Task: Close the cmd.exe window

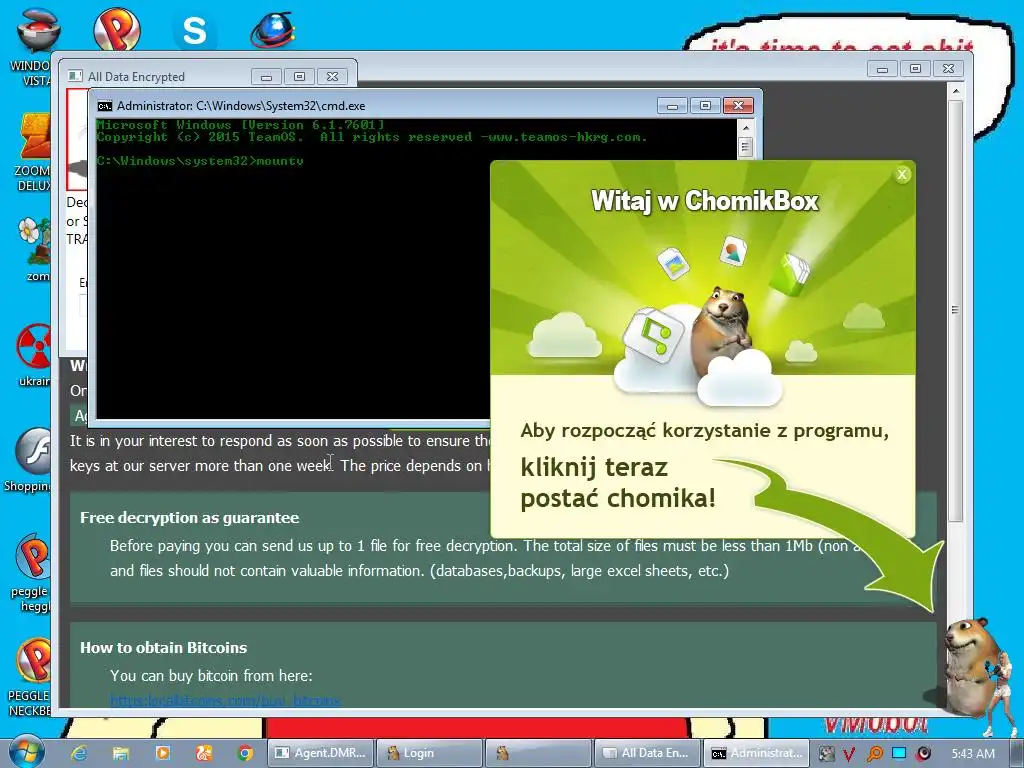Action: tap(739, 106)
